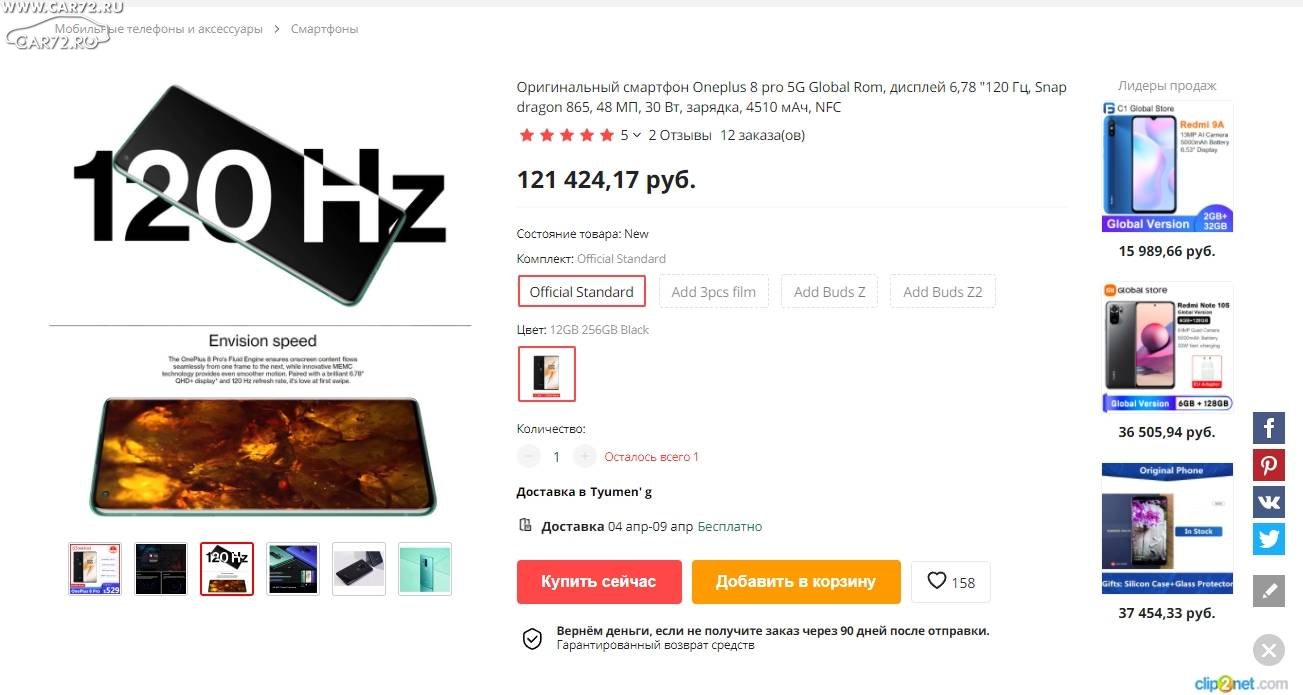This screenshot has height=695, width=1303.
Task: Select the Official Standard bundle option
Action: click(582, 292)
